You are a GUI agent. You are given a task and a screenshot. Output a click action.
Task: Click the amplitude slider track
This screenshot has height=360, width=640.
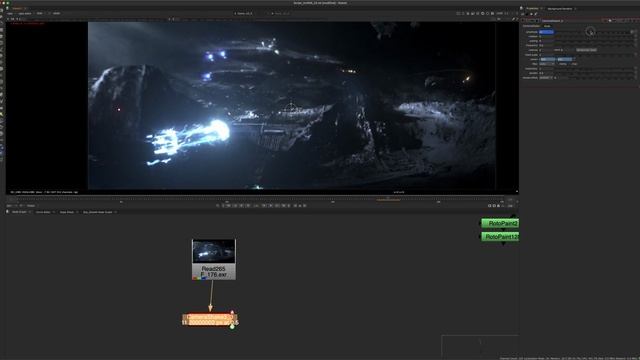pos(592,32)
